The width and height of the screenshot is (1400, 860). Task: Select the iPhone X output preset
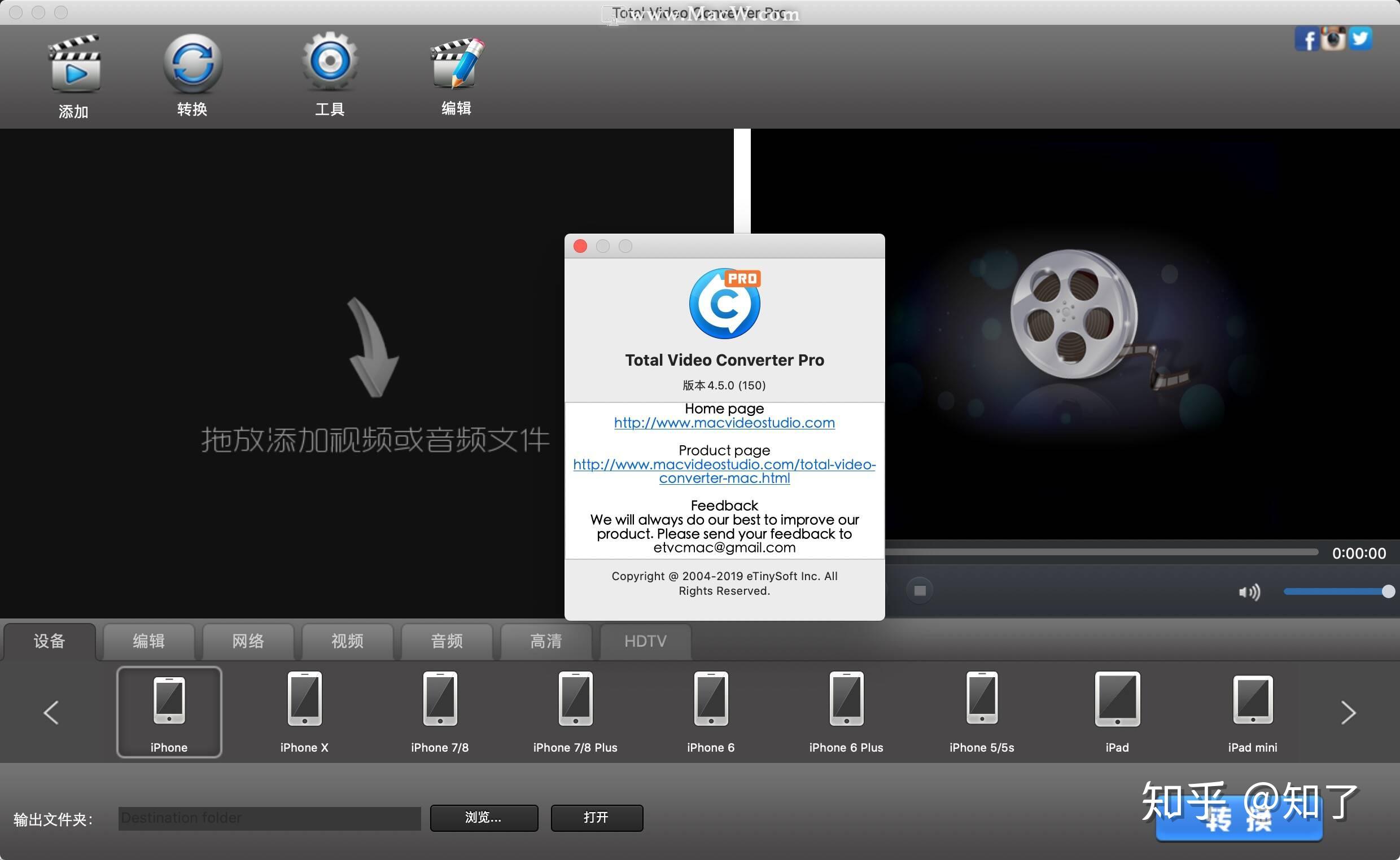(304, 711)
